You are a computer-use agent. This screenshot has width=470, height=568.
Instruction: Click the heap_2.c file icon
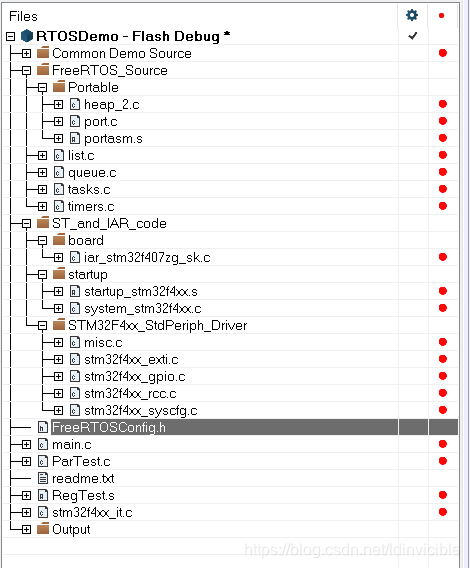(x=75, y=104)
